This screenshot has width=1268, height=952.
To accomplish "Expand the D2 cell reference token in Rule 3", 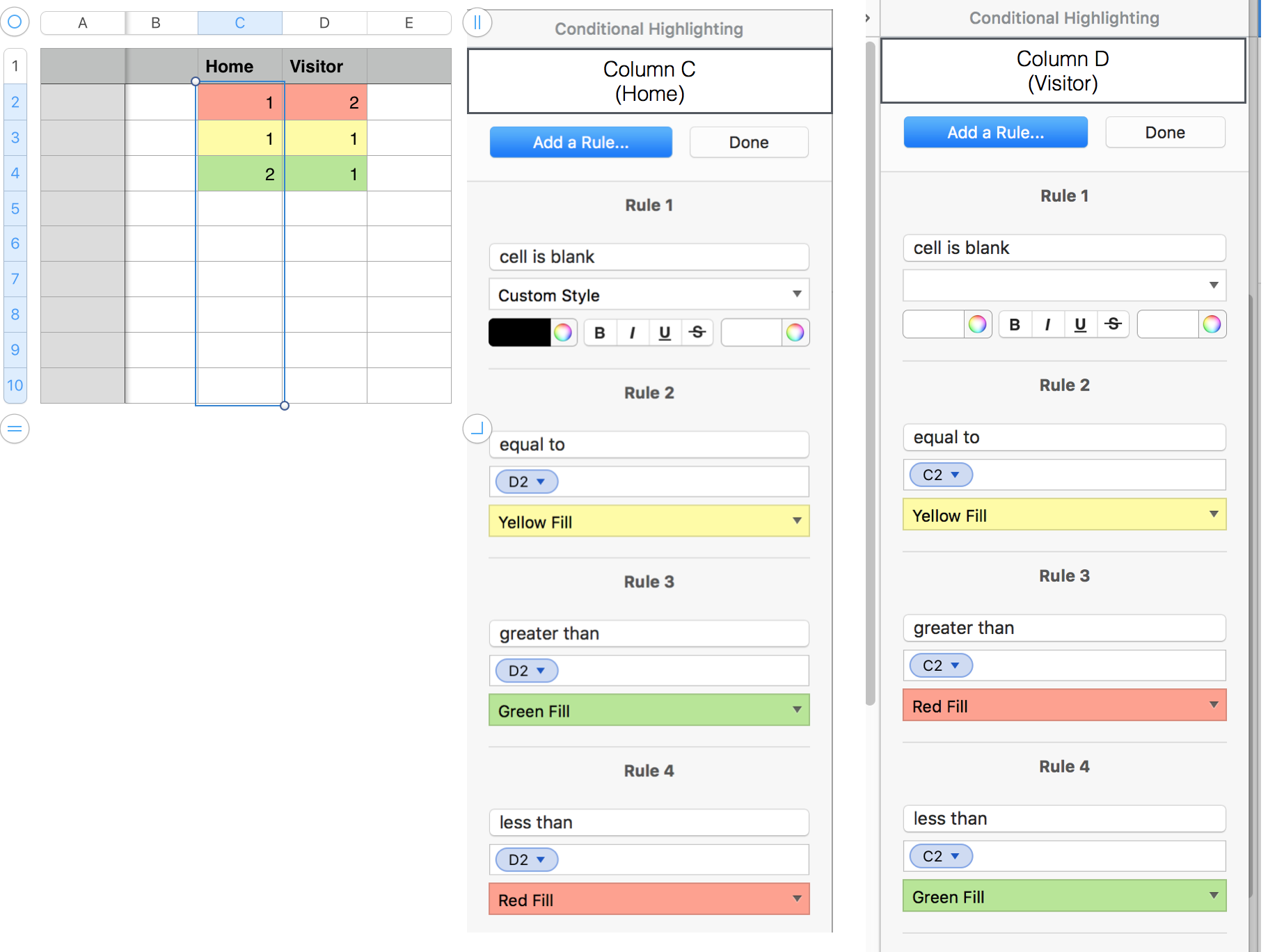I will click(525, 670).
